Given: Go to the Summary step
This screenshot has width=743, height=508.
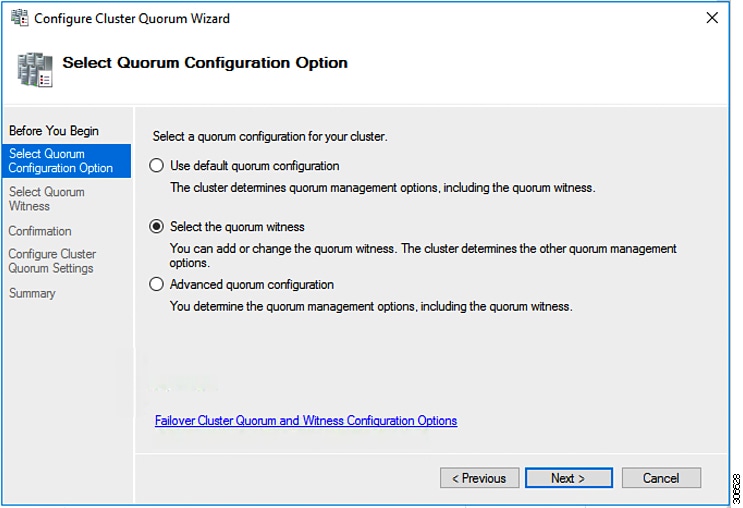Looking at the screenshot, I should [x=32, y=293].
